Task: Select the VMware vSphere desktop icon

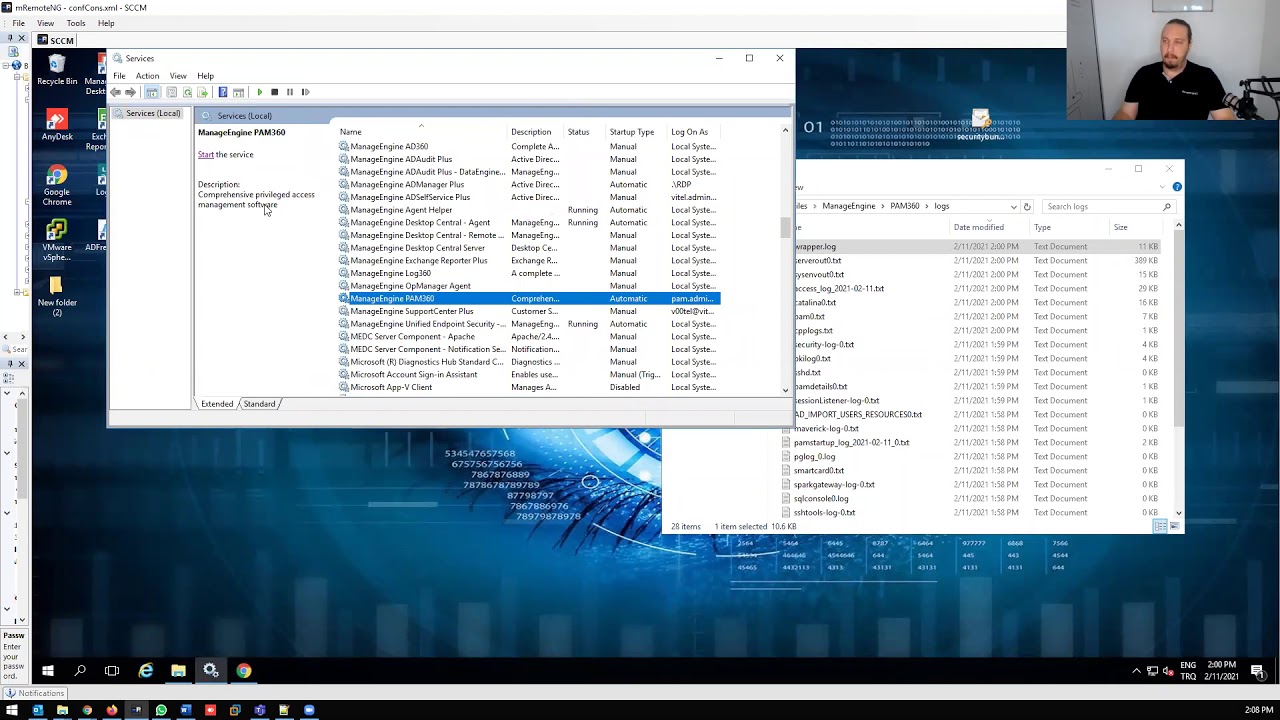Action: pyautogui.click(x=57, y=240)
